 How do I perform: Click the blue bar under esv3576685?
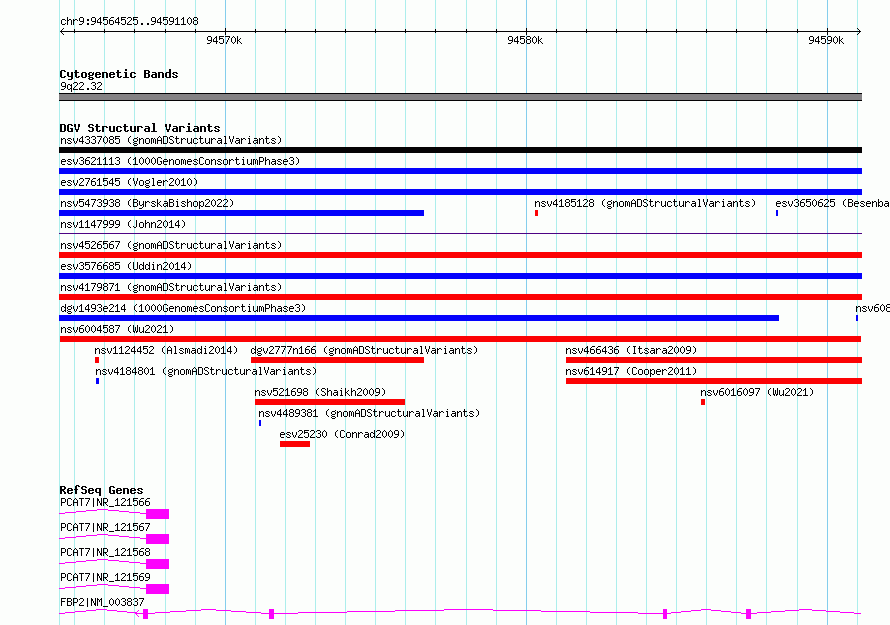coord(460,276)
